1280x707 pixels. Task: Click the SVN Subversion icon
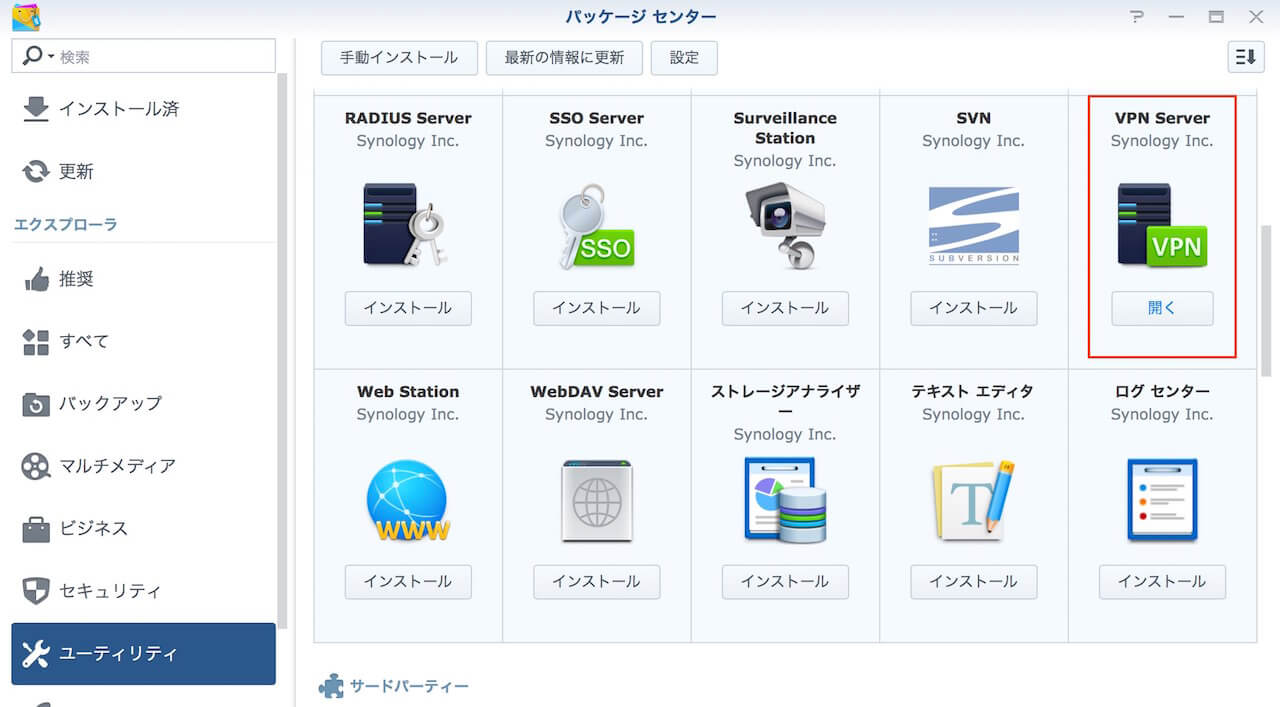pos(973,226)
